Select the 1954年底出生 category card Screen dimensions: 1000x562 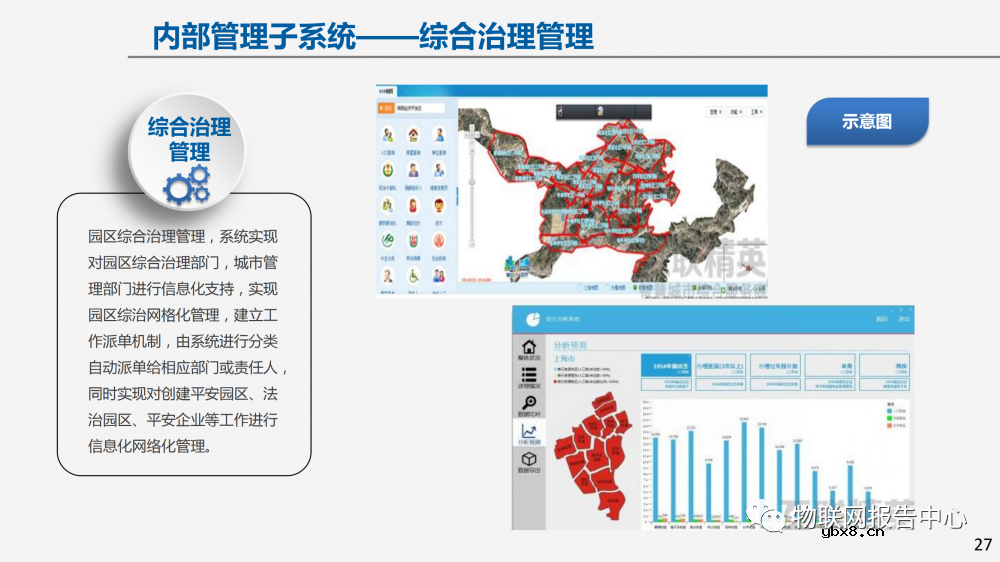pos(666,366)
